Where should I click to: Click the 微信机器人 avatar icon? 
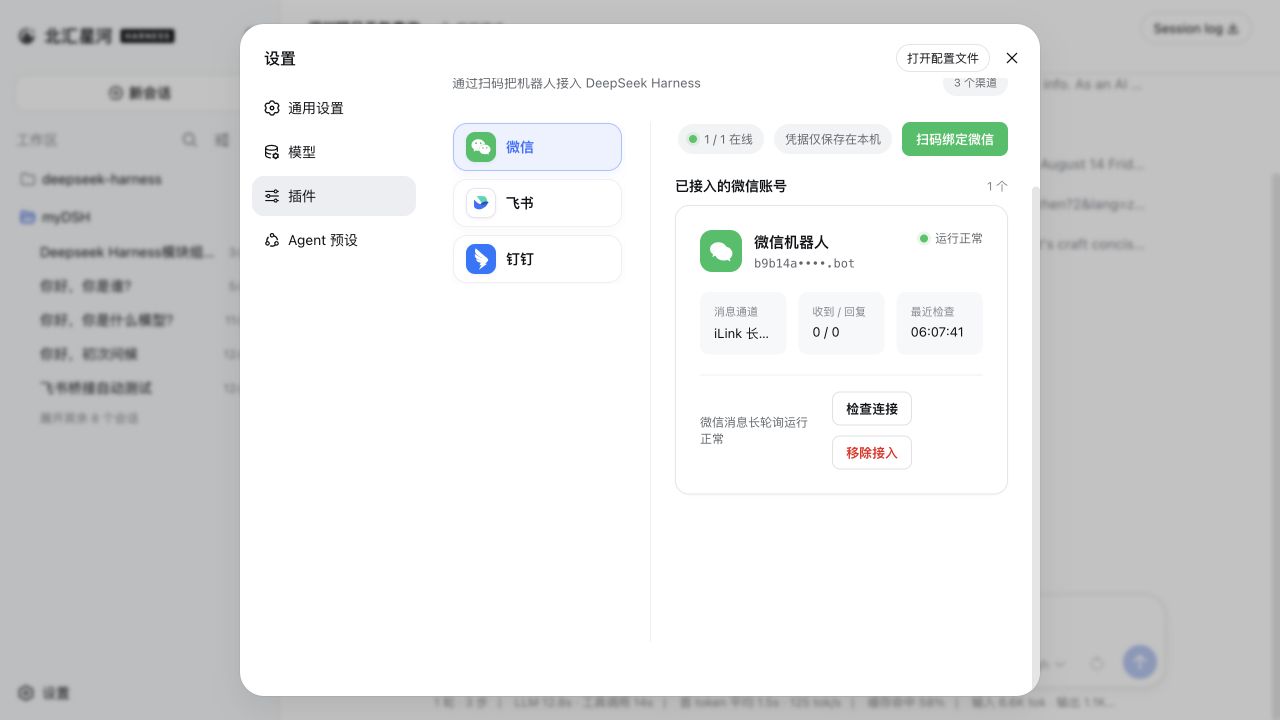721,251
